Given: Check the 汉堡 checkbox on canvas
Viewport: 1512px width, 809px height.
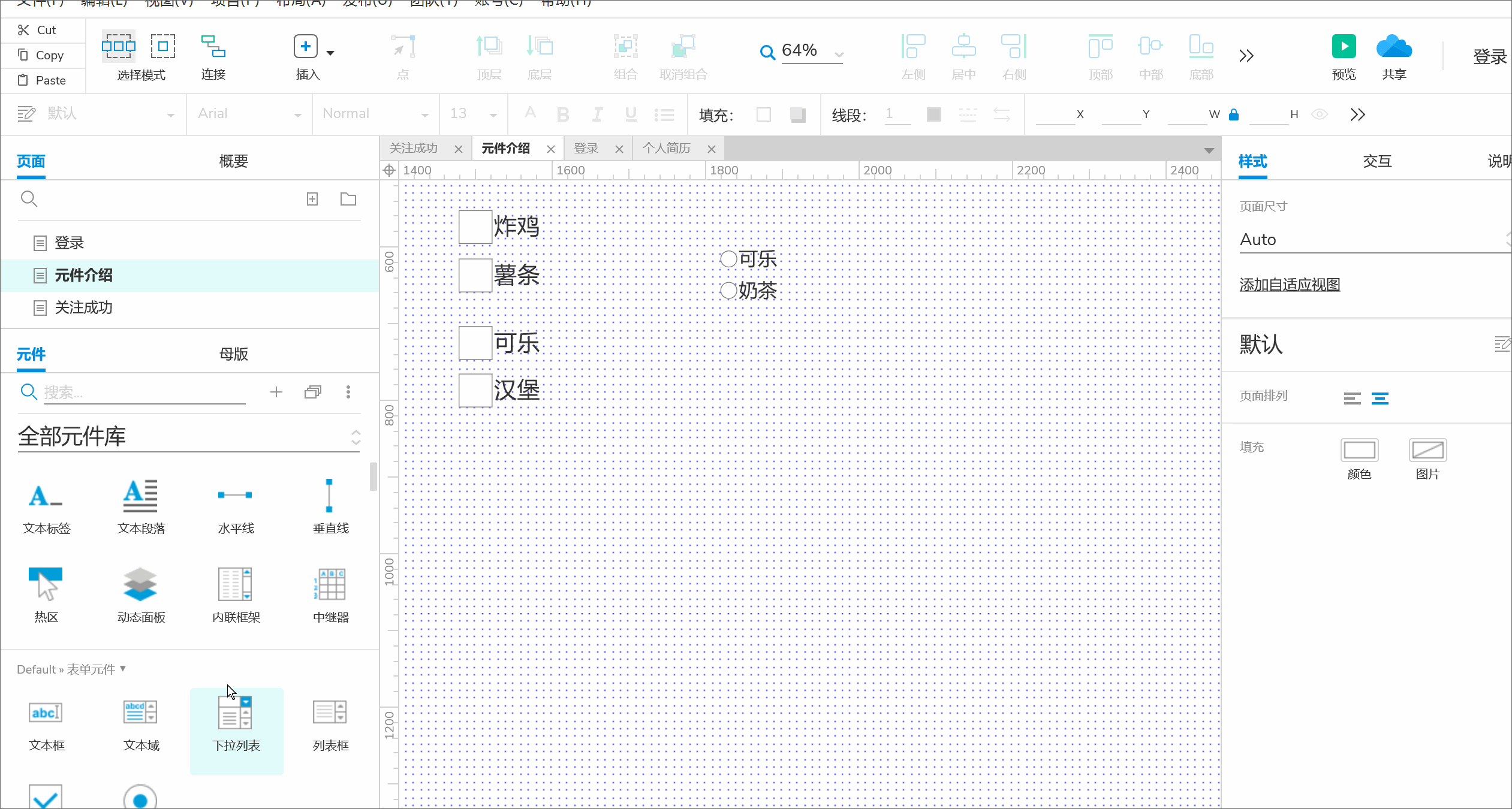Looking at the screenshot, I should [475, 391].
